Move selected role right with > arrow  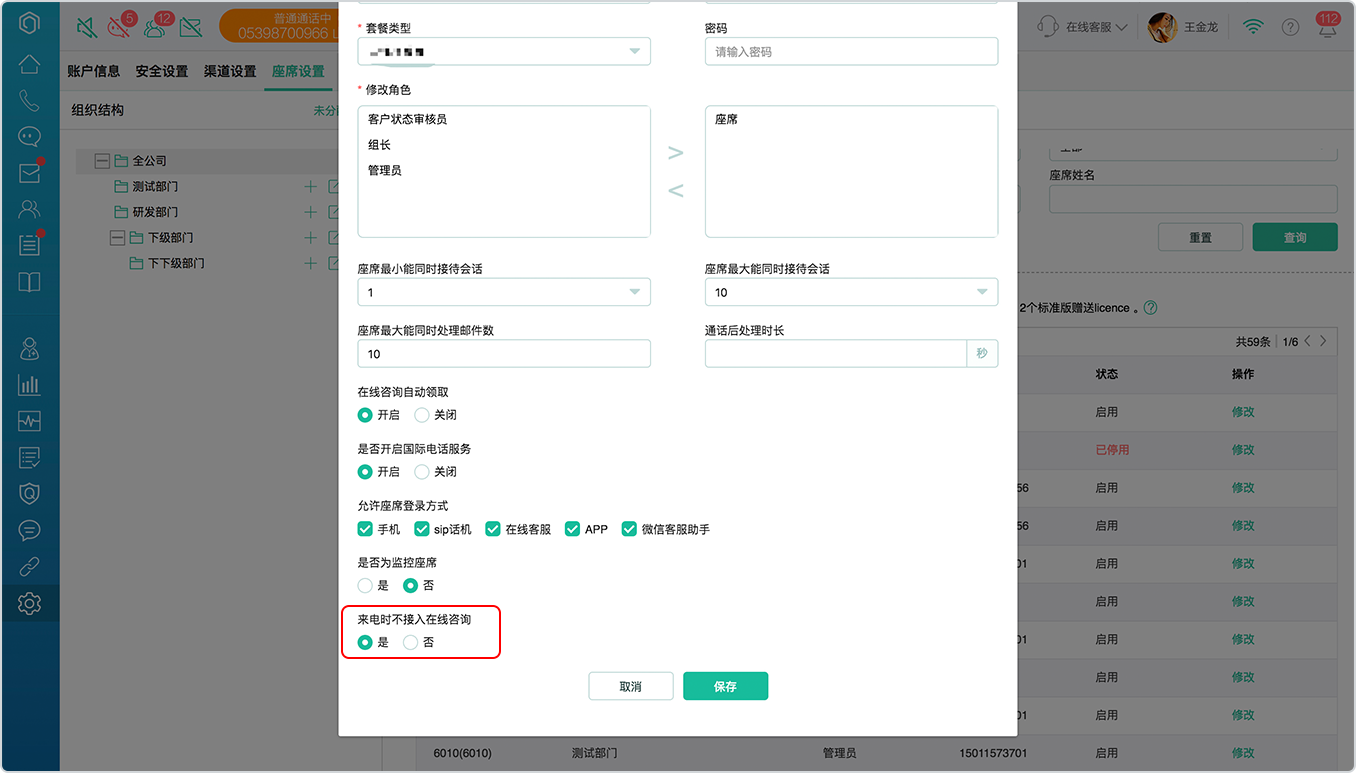[676, 153]
